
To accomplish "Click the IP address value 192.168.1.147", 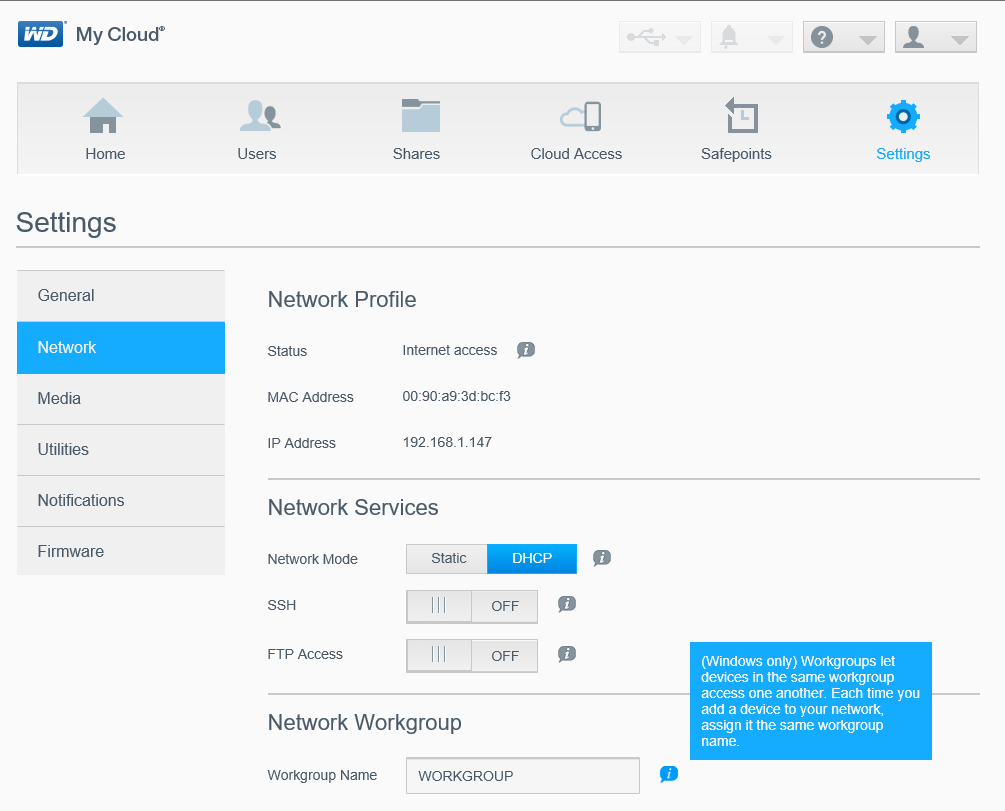I will pos(447,442).
